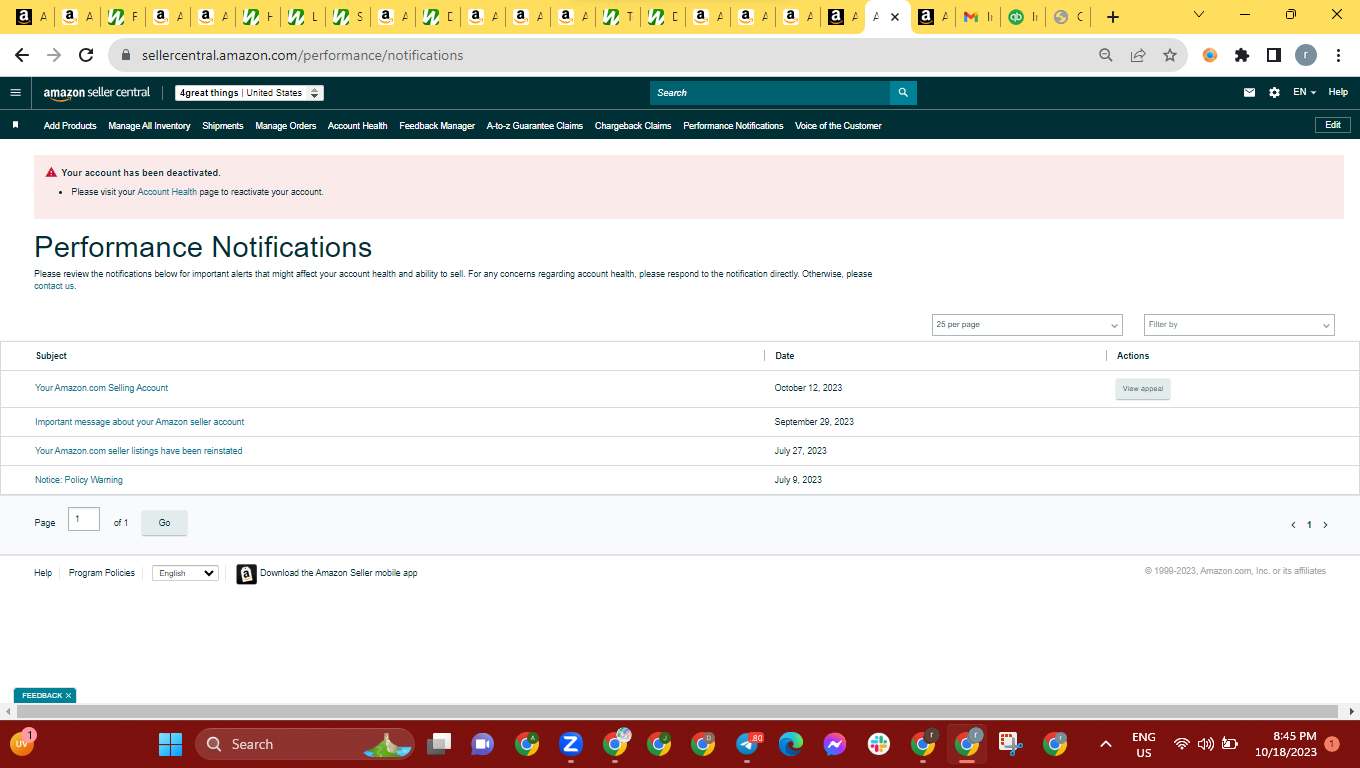Viewport: 1360px width, 768px height.
Task: Click the Seller Central search field
Action: pyautogui.click(x=770, y=93)
